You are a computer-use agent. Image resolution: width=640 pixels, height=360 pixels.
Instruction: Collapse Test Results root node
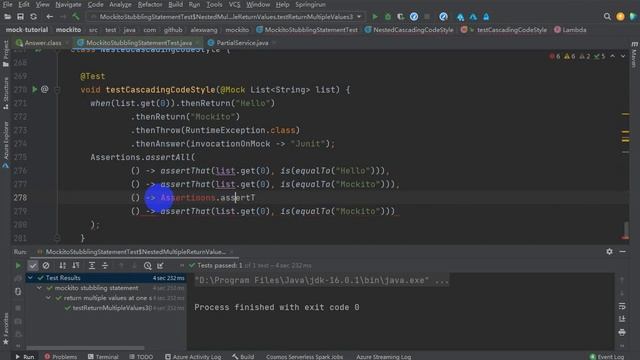pos(30,278)
